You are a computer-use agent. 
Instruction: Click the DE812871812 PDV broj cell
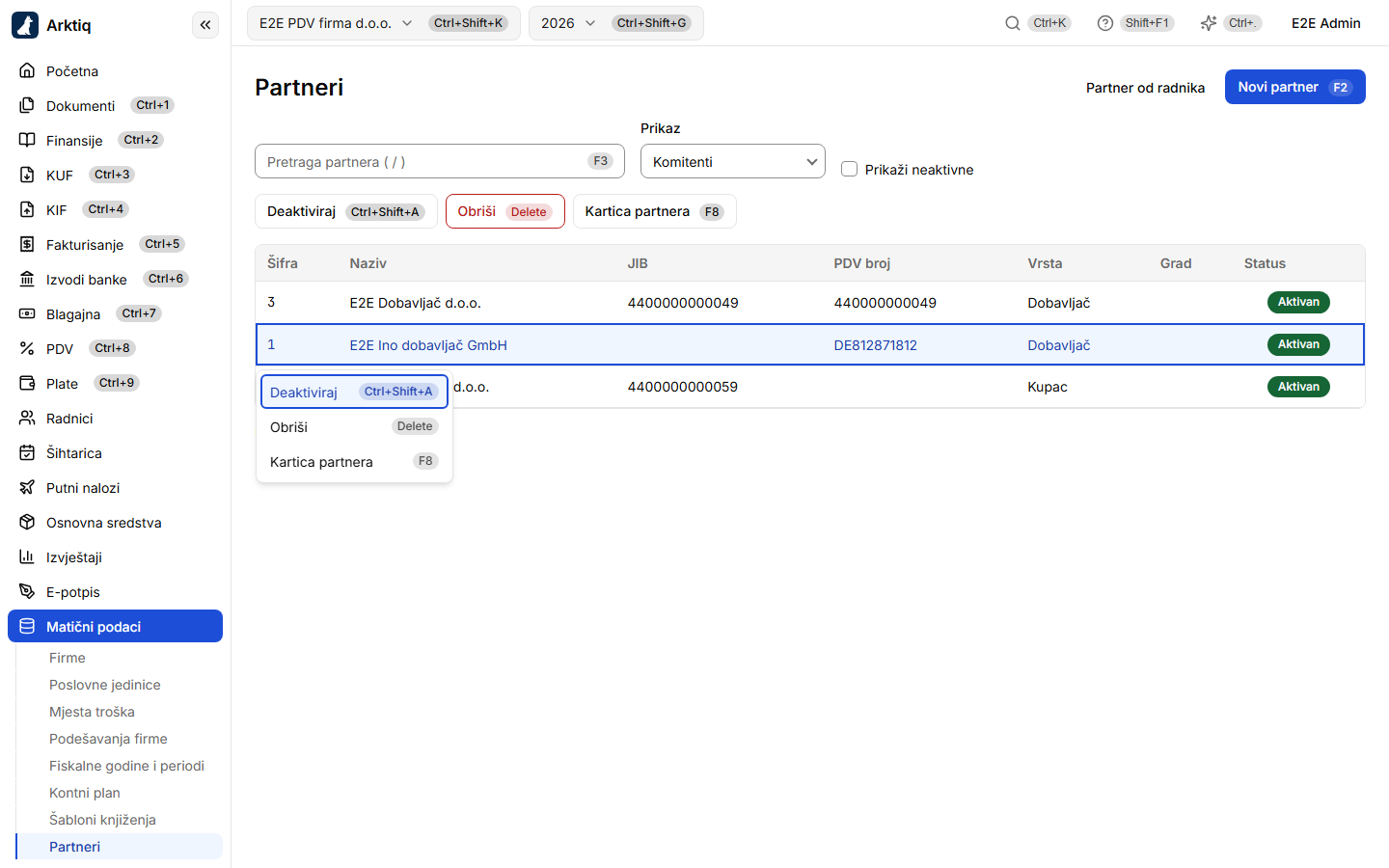click(875, 345)
